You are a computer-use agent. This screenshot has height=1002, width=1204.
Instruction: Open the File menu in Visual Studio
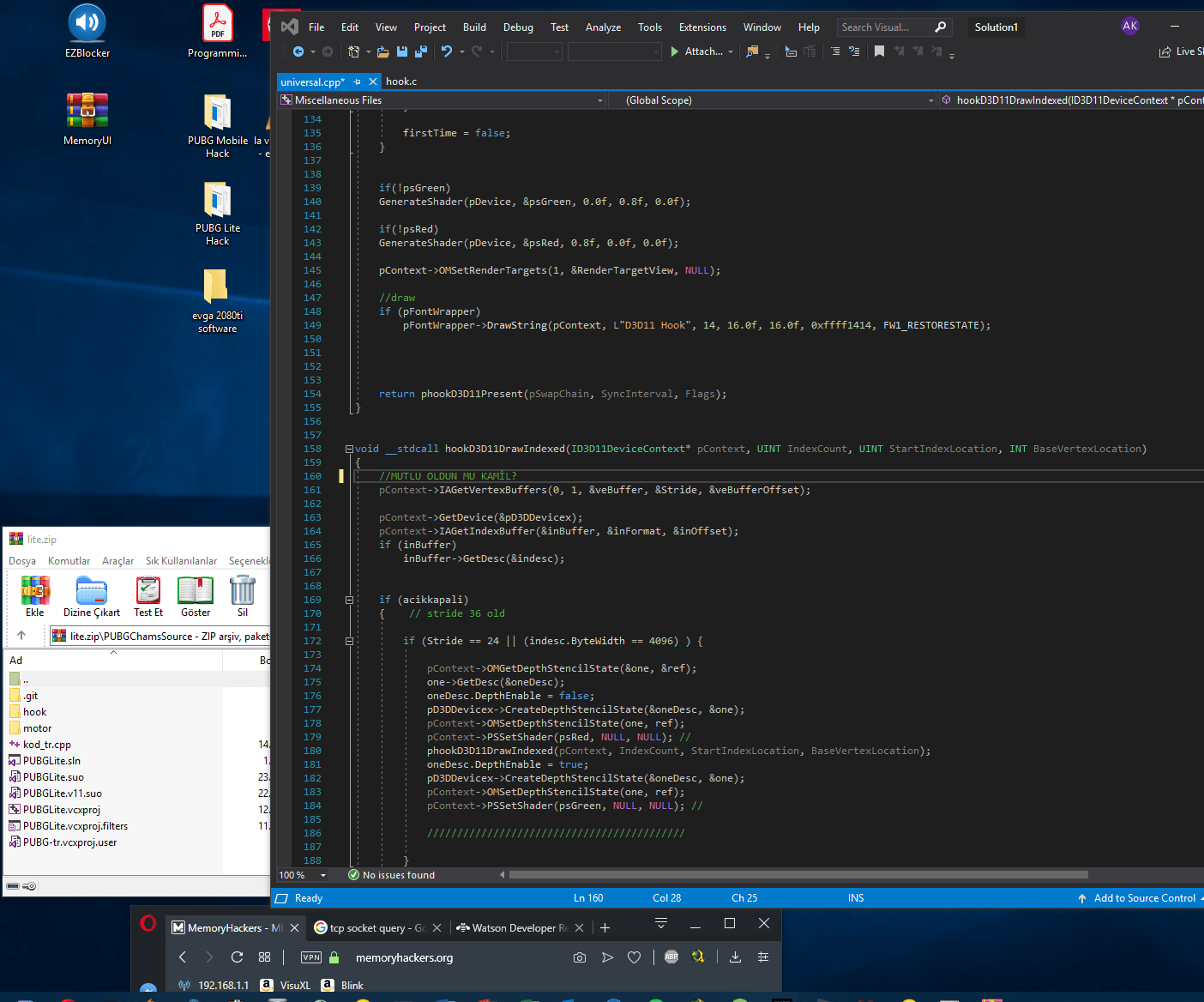[316, 27]
